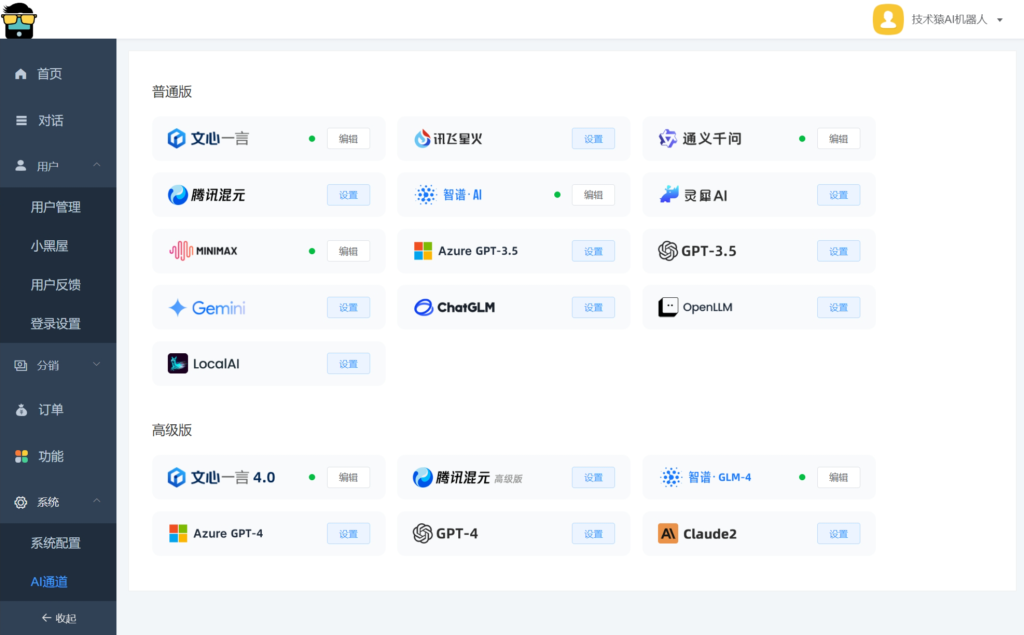Click the GPT-4 OpenAI logo
Screen dimensions: 1024x635
(x=423, y=534)
